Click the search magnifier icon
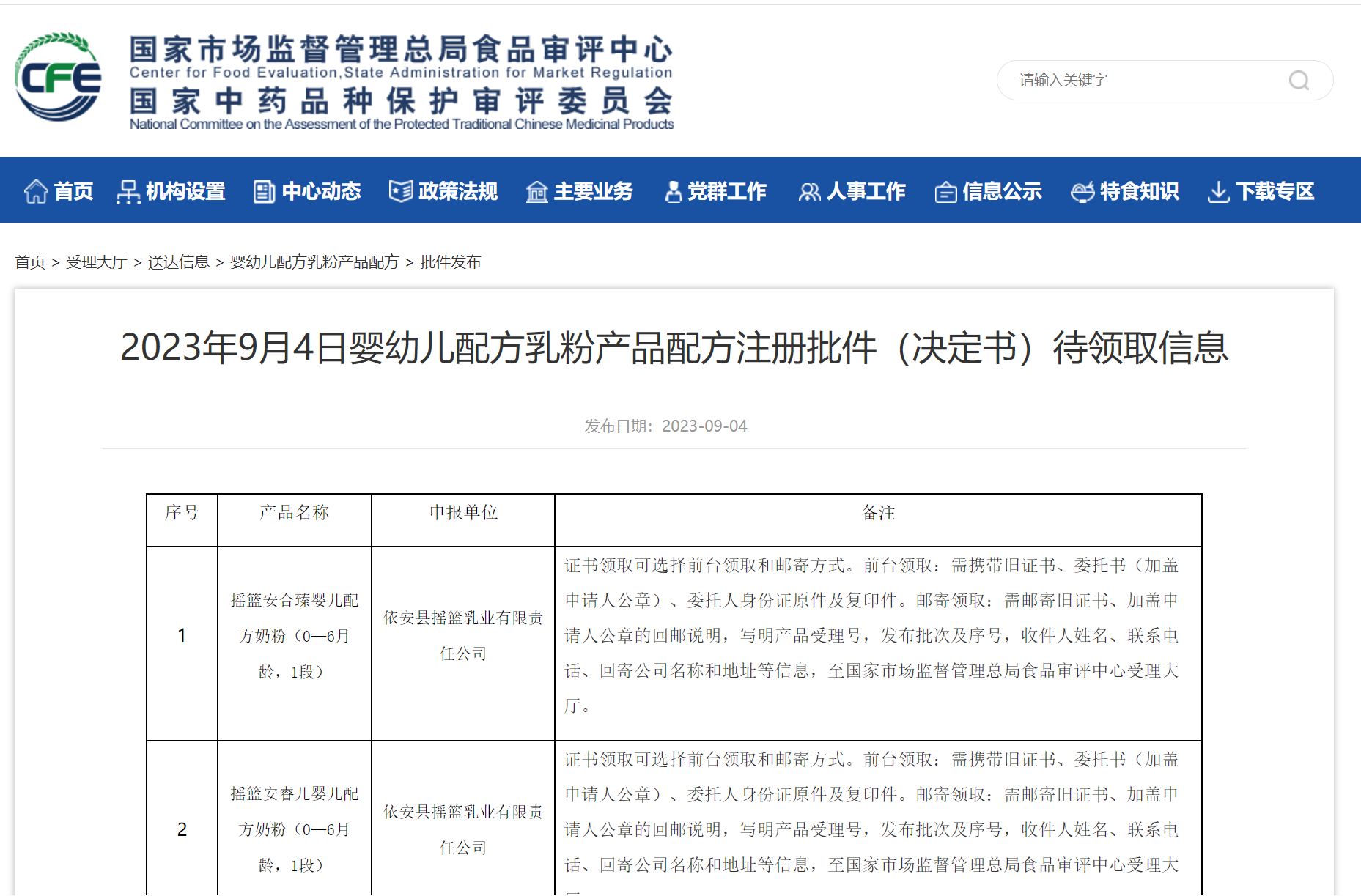This screenshot has width=1361, height=896. [x=1299, y=81]
